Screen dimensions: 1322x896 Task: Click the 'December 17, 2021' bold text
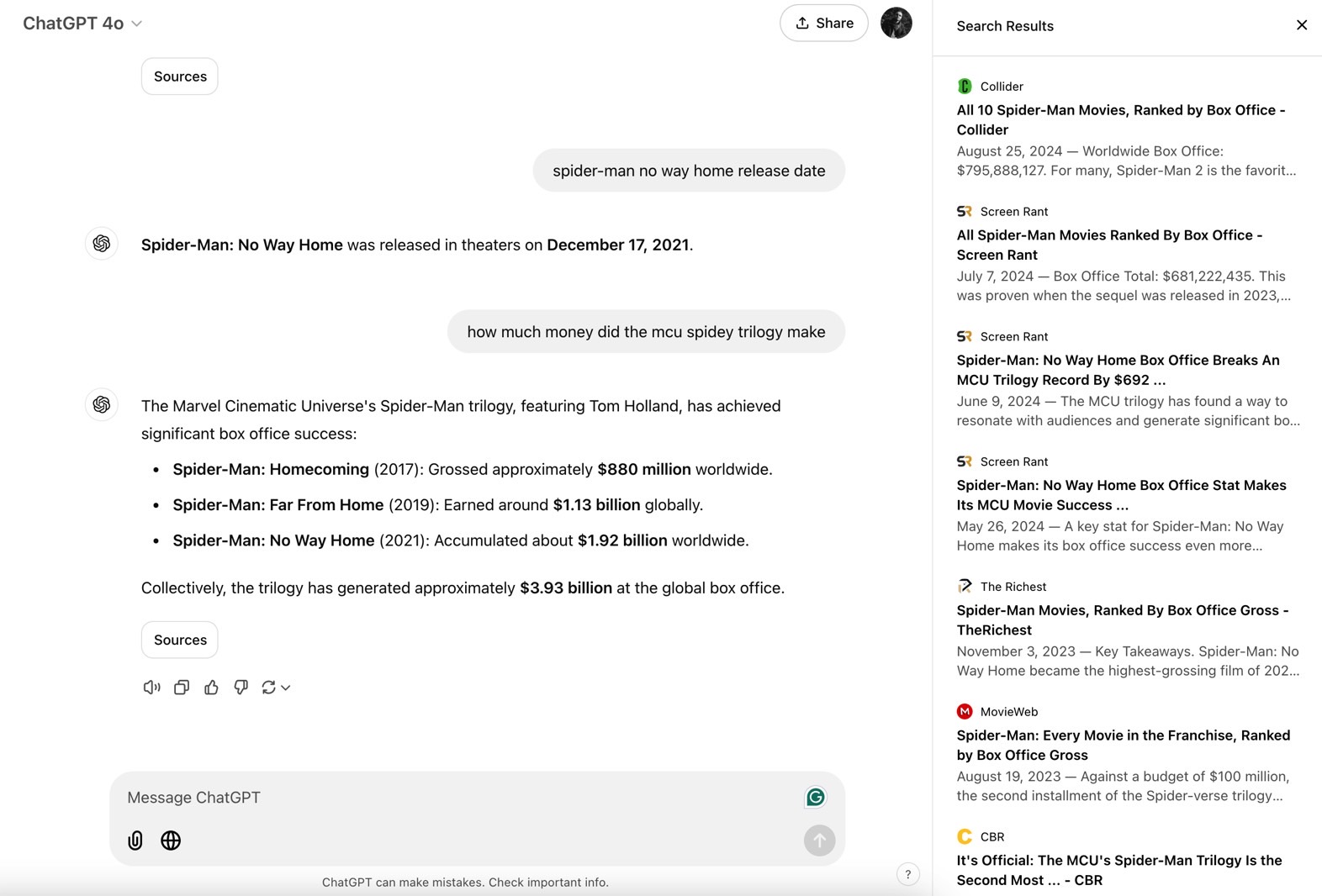pyautogui.click(x=618, y=245)
